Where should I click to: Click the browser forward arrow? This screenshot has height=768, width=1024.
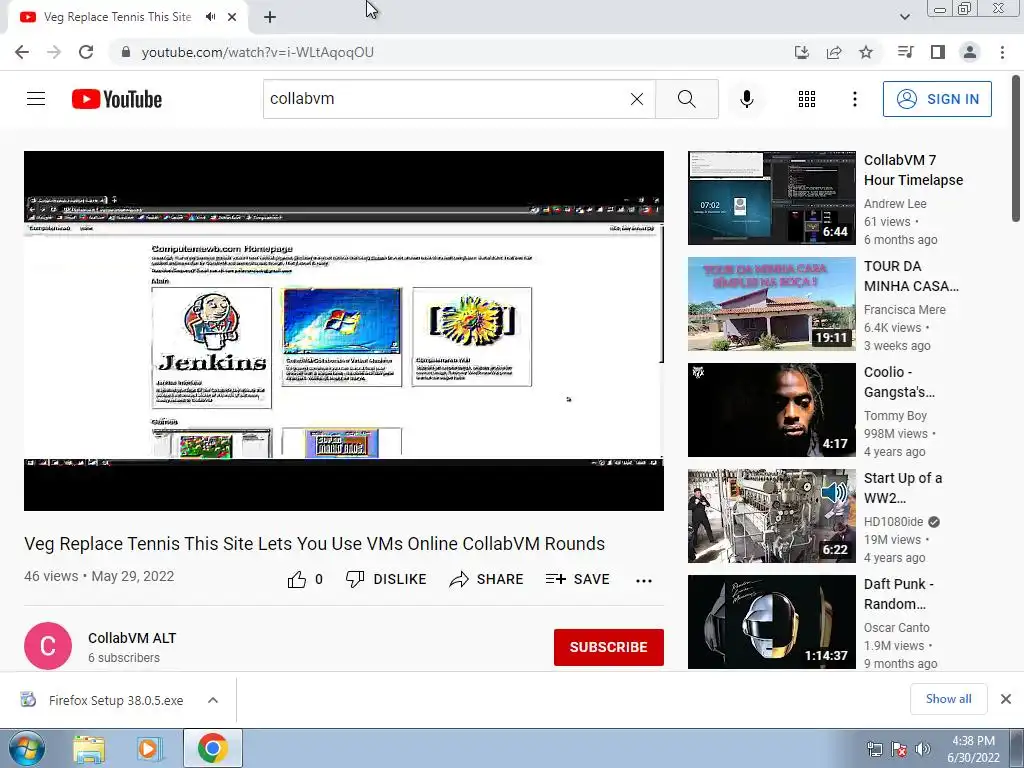(x=54, y=52)
